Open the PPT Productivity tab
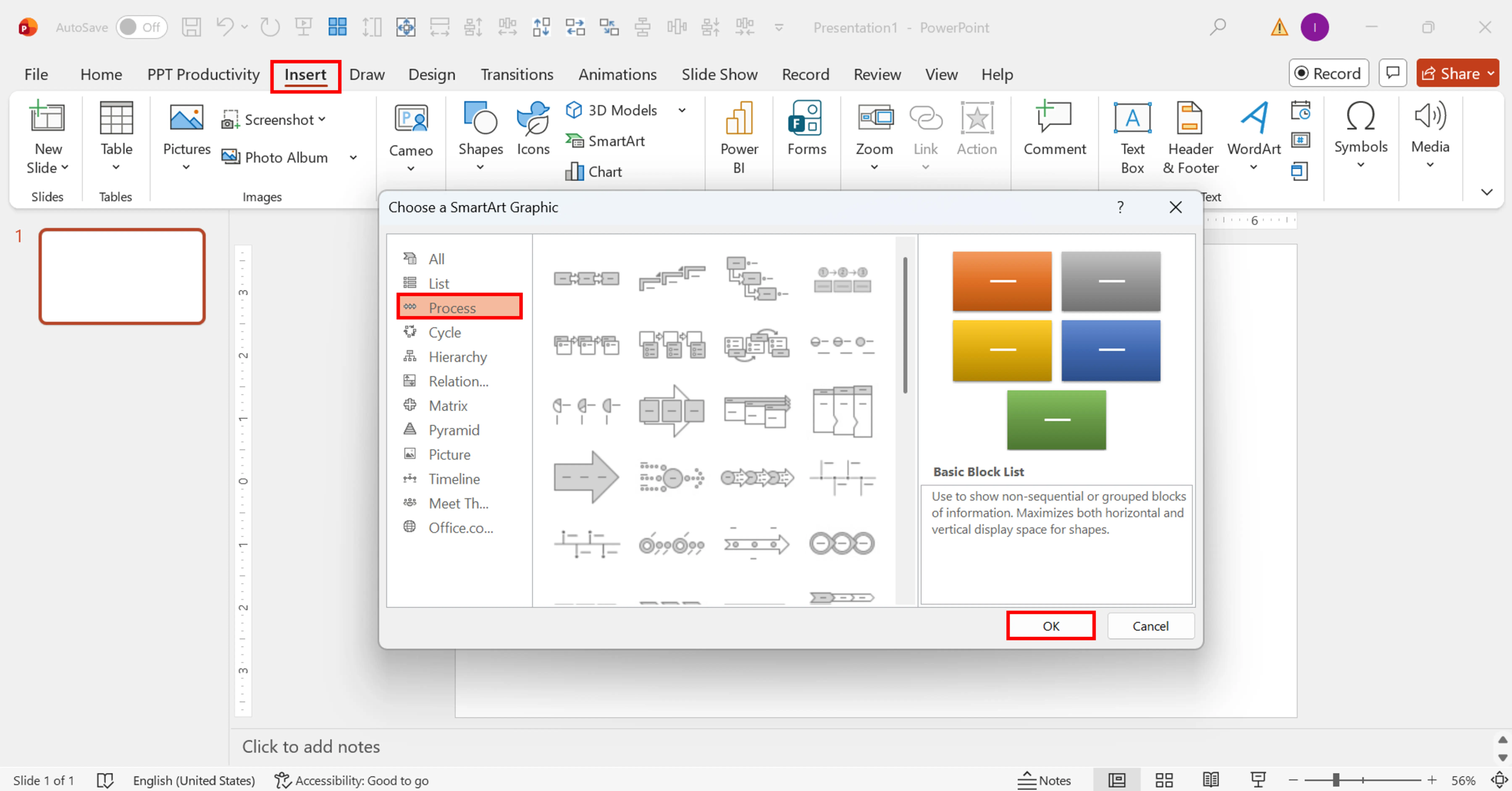 click(203, 75)
